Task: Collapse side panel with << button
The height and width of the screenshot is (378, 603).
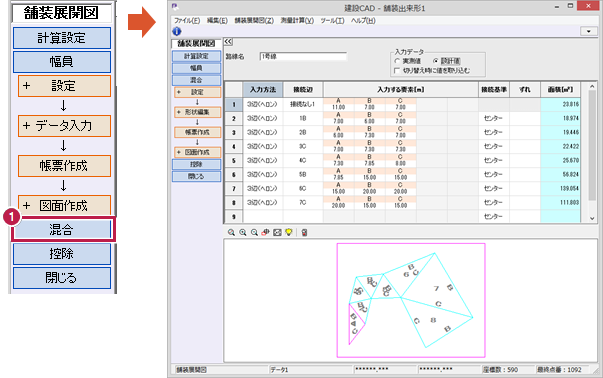Action: coord(228,42)
